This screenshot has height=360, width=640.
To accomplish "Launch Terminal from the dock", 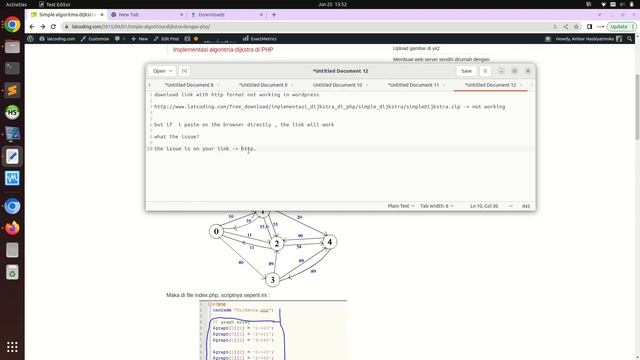I will (12, 68).
